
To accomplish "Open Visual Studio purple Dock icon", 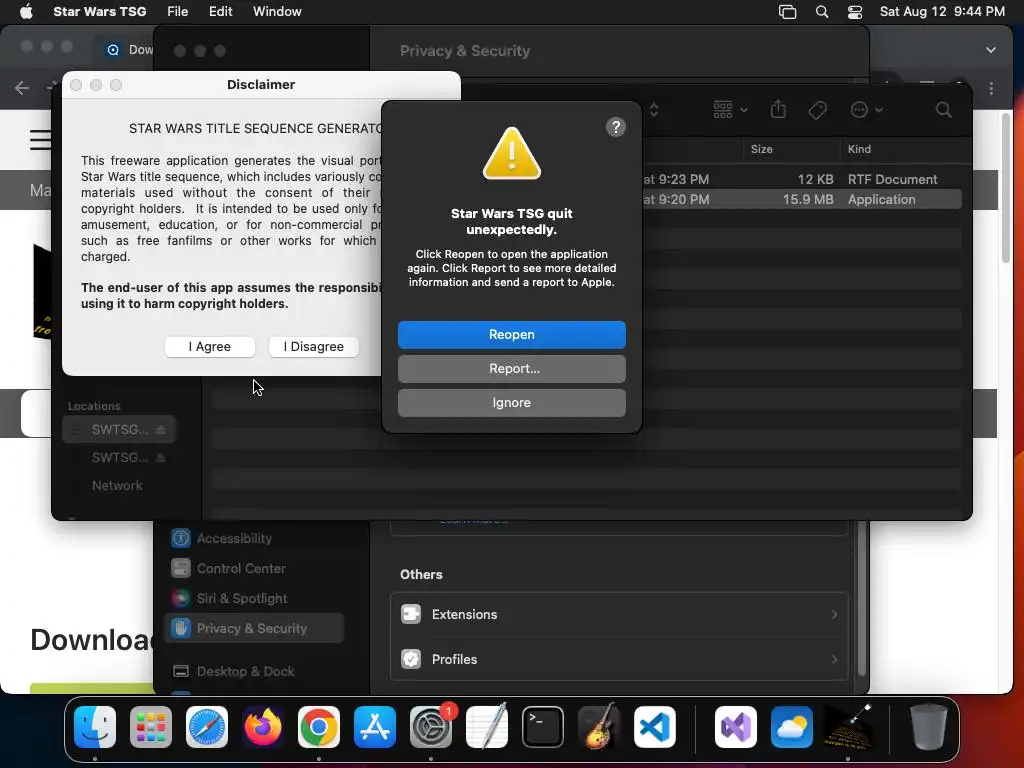I will [736, 727].
